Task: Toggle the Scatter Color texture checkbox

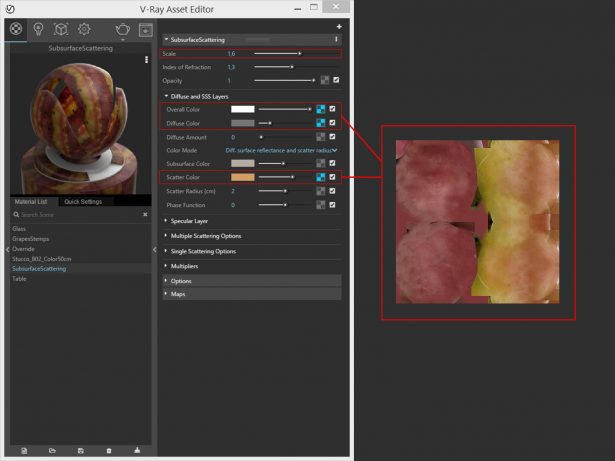Action: [x=332, y=177]
